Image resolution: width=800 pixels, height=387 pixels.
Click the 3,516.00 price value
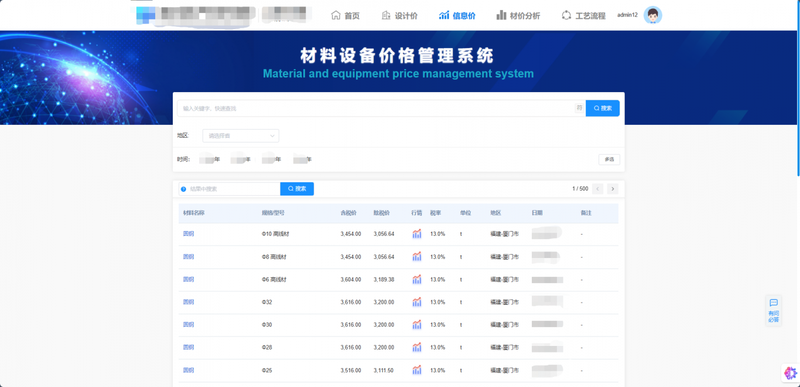point(351,370)
